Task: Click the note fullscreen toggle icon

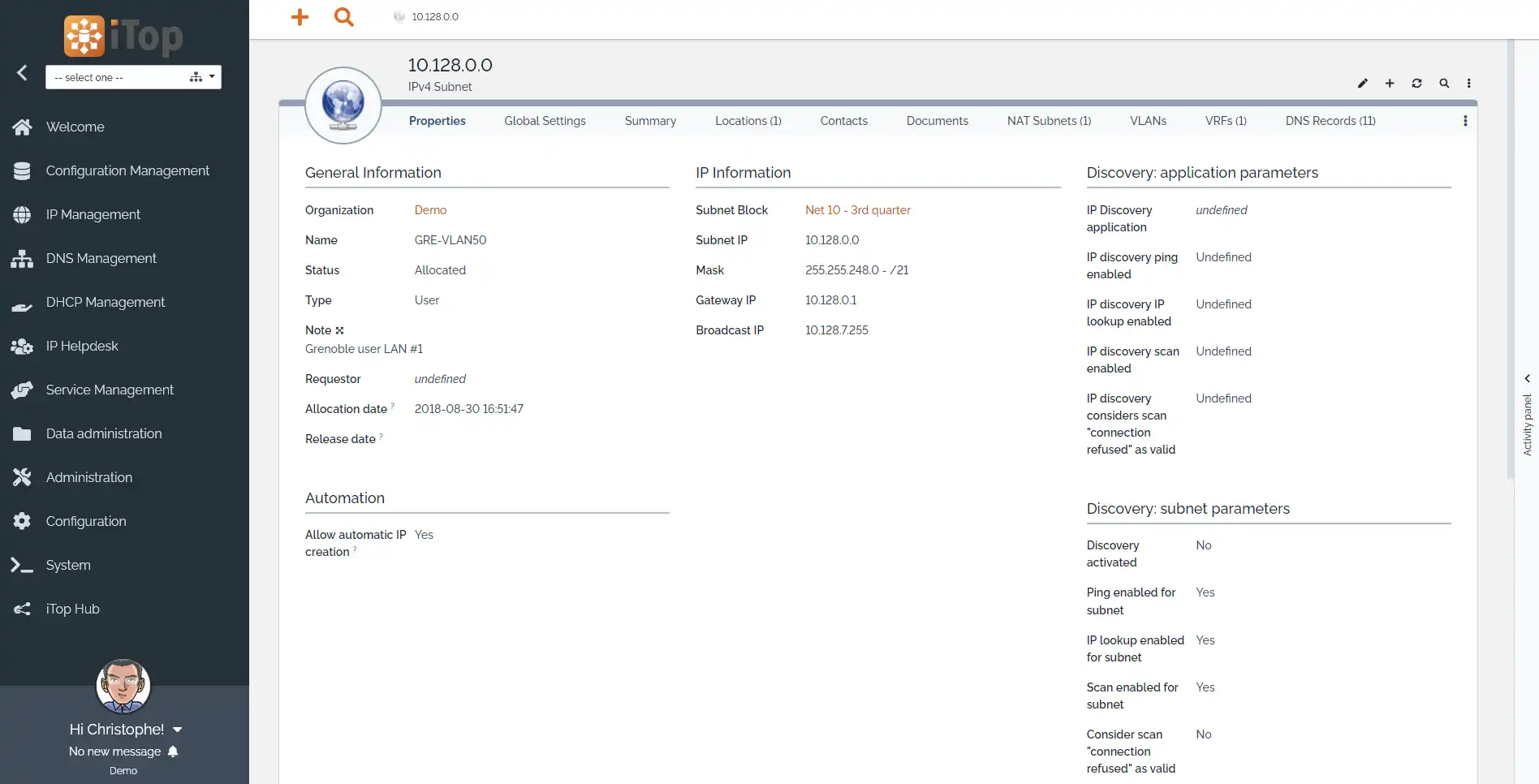Action: click(x=339, y=330)
